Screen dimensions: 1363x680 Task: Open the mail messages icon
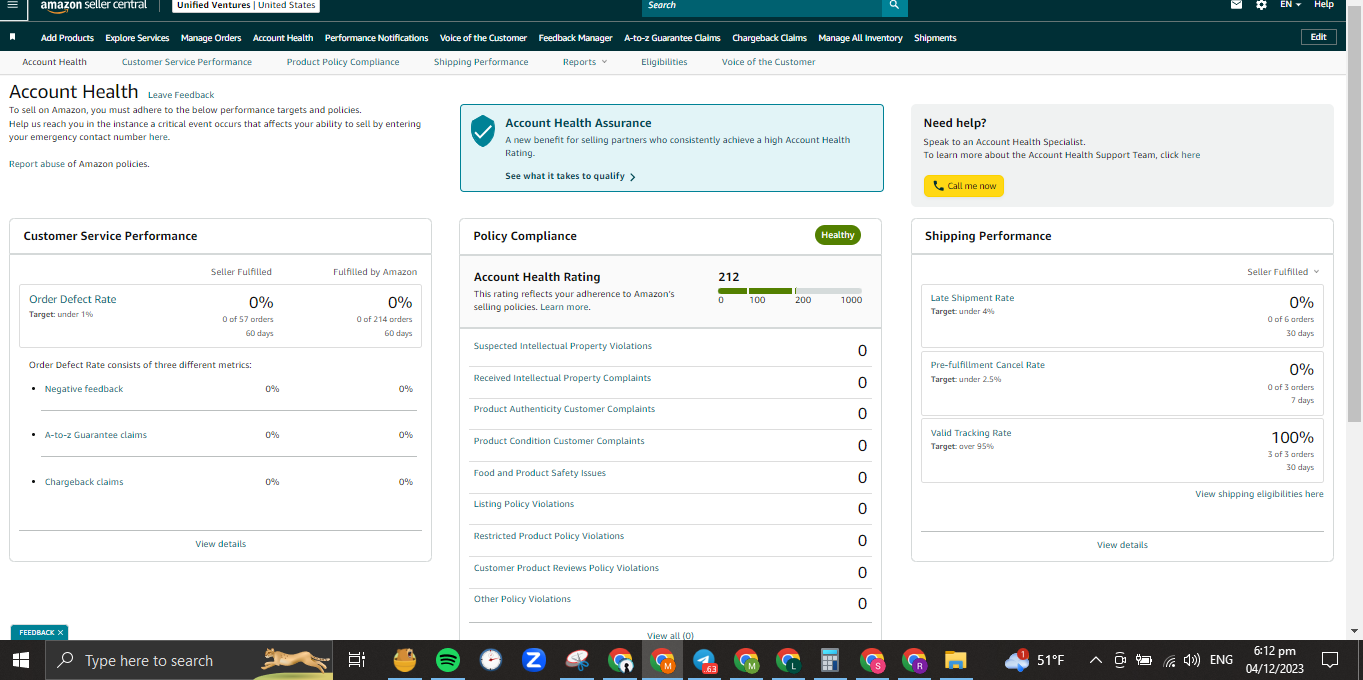tap(1236, 5)
